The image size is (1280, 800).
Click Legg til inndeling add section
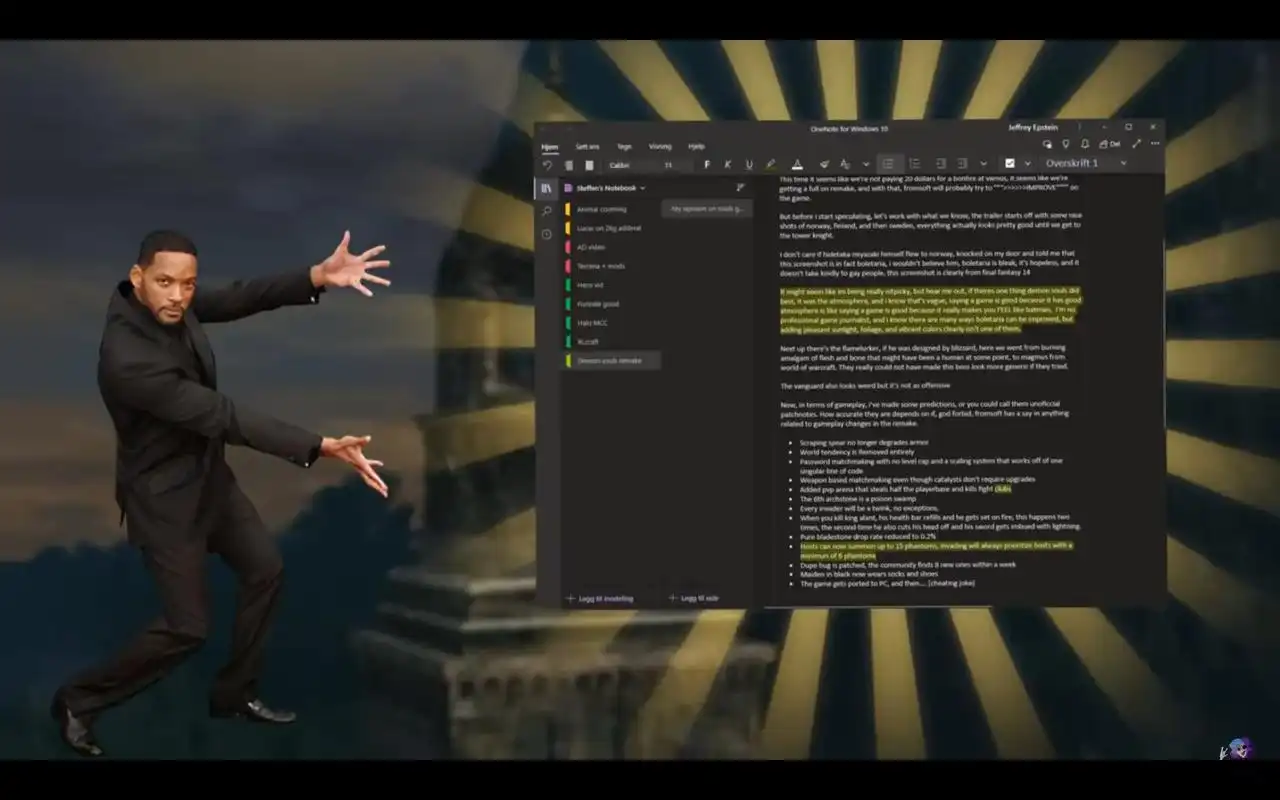click(600, 599)
